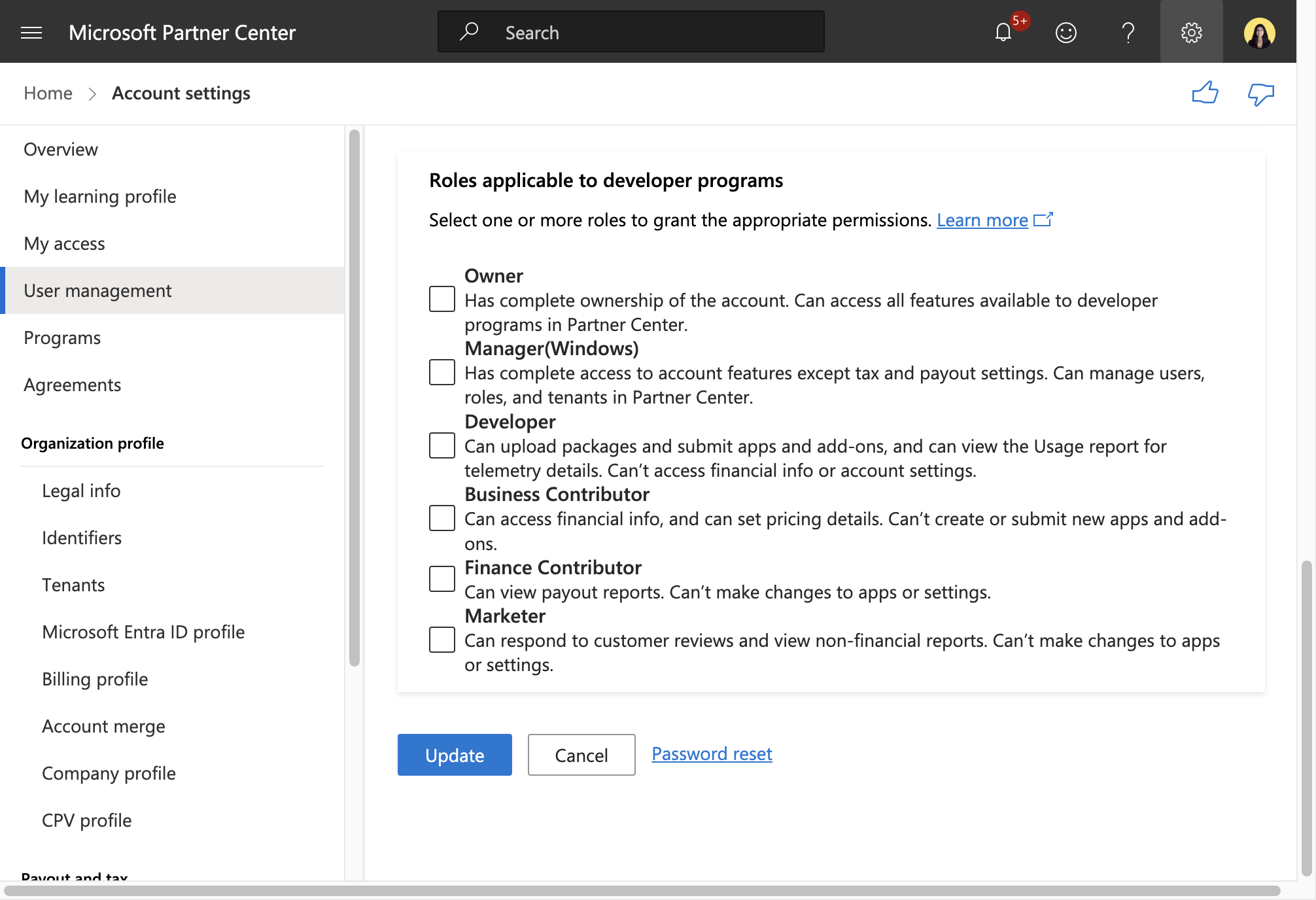Open Legal info page
1316x900 pixels.
[x=173, y=491]
